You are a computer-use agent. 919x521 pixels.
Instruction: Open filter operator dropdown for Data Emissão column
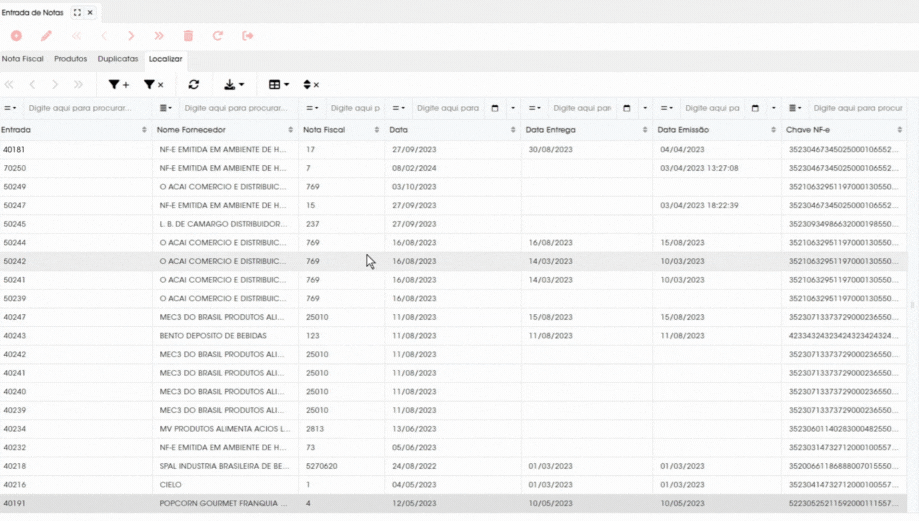click(x=666, y=108)
